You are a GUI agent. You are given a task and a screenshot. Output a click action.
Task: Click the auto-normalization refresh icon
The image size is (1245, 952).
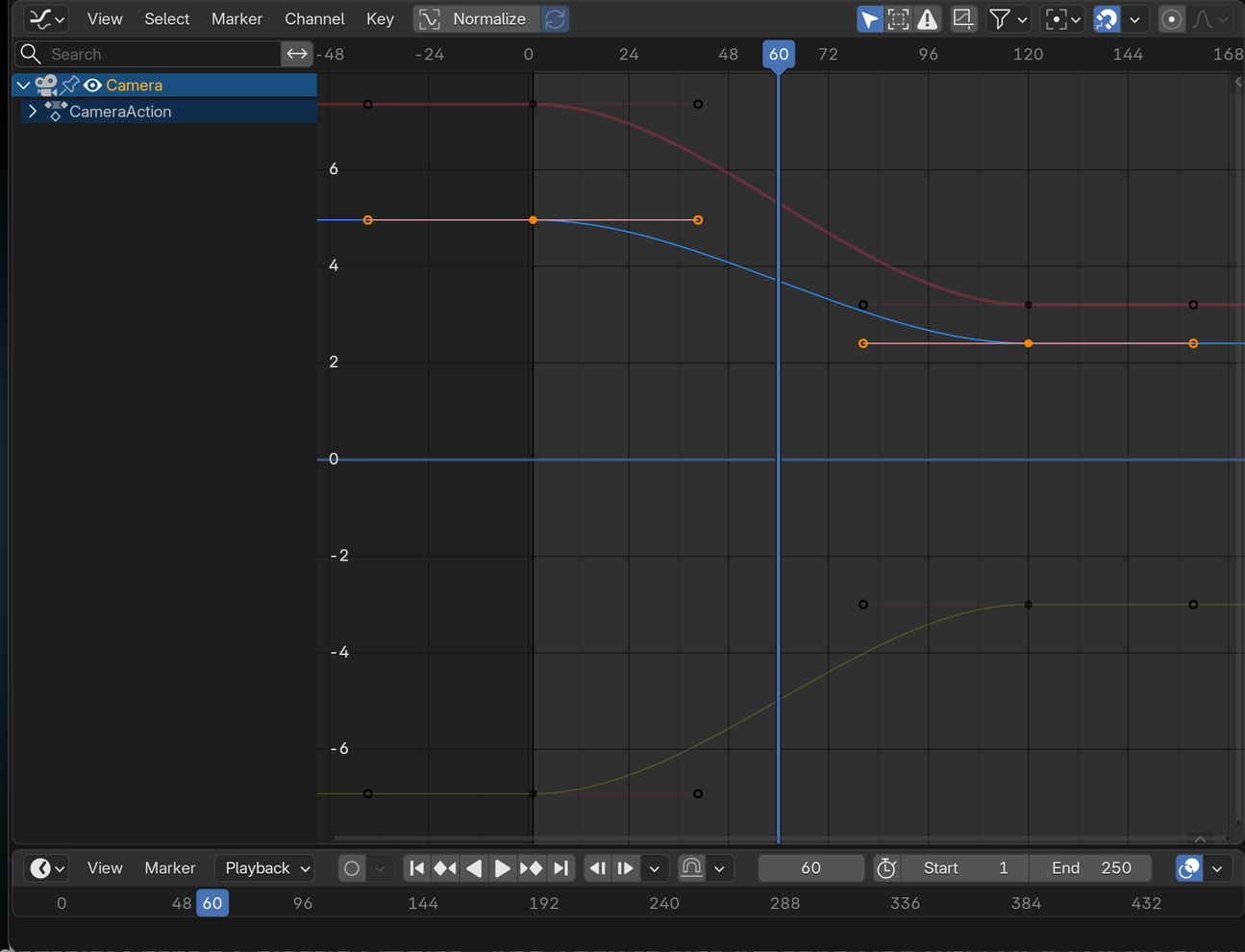click(555, 18)
